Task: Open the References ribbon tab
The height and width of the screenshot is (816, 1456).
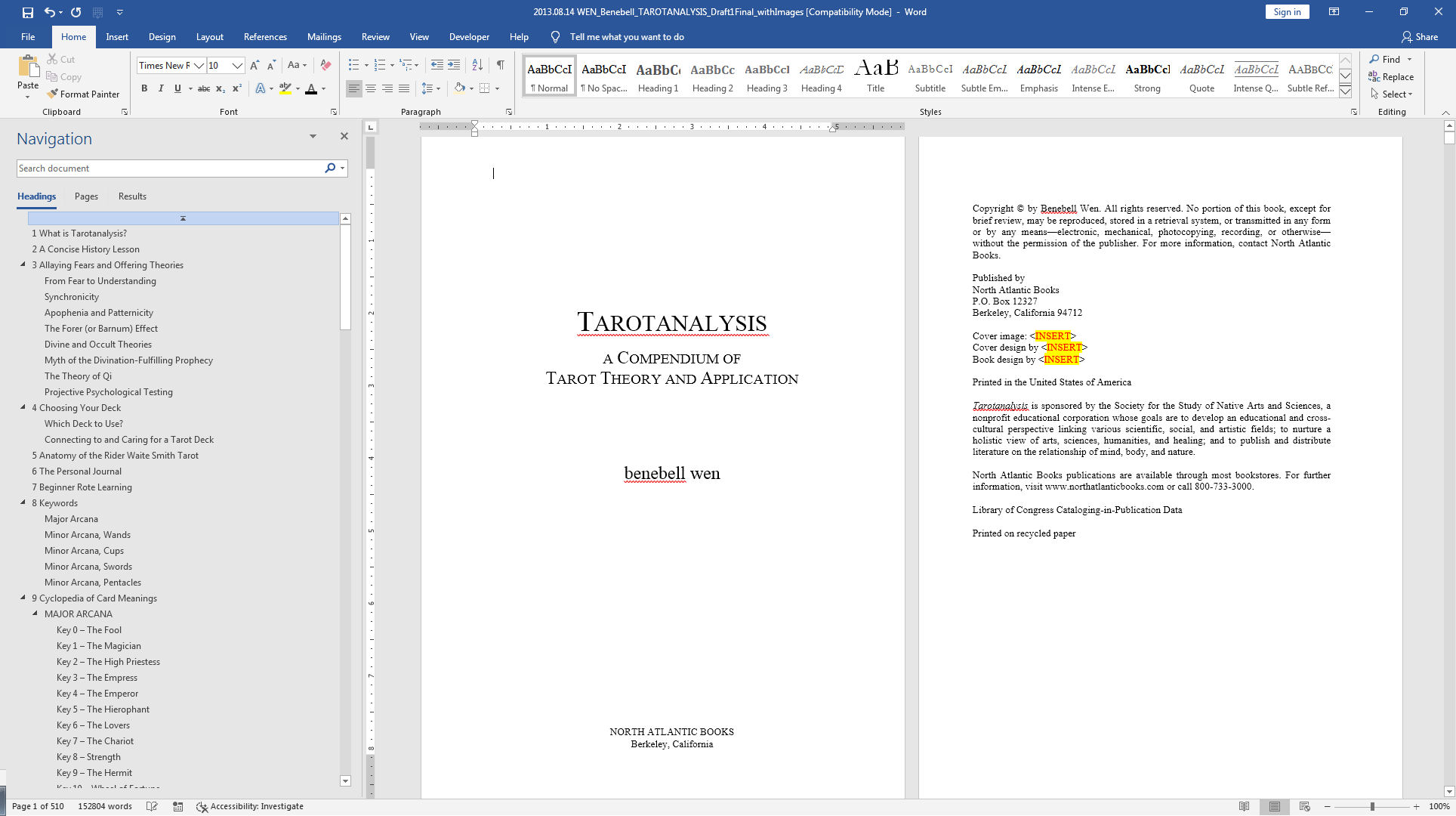Action: coord(265,37)
